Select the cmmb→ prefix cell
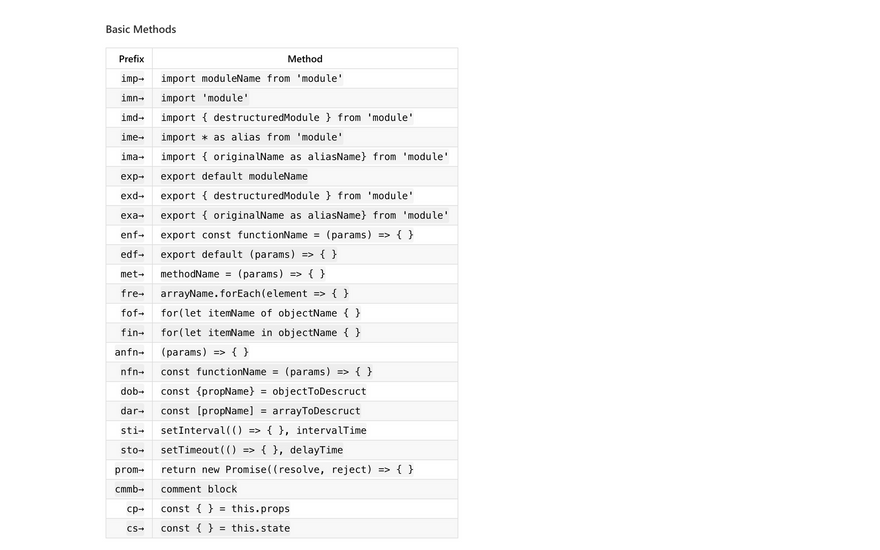 (129, 489)
